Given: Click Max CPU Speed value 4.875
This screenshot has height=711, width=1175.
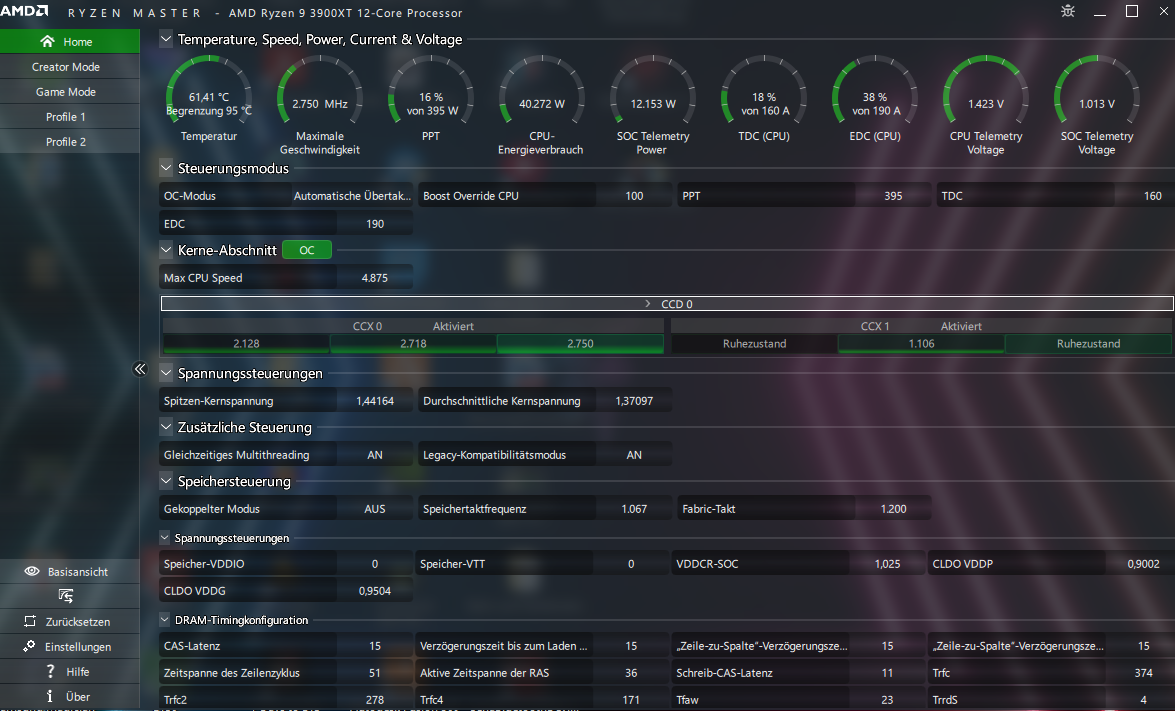Looking at the screenshot, I should (x=375, y=277).
